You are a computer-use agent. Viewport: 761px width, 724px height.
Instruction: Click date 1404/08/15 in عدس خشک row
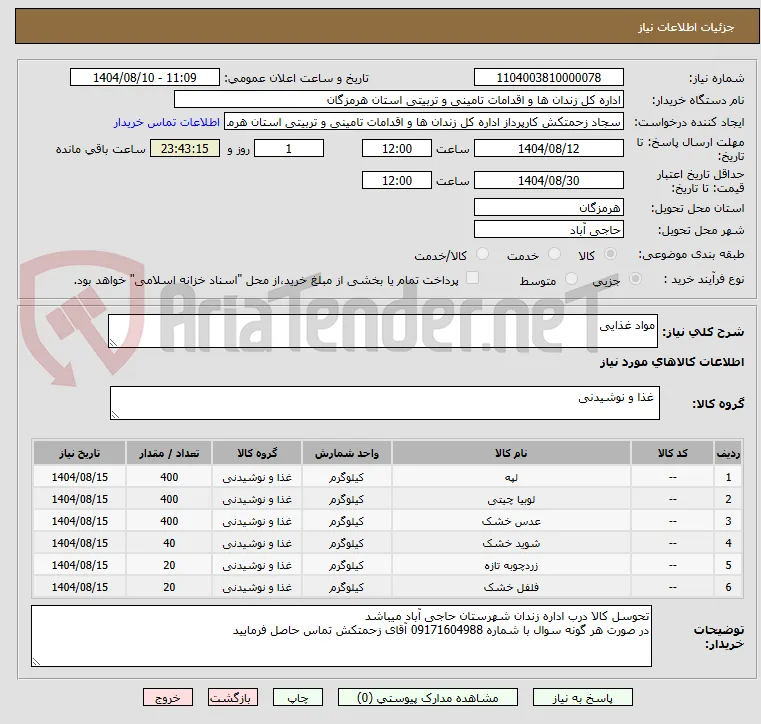(80, 521)
